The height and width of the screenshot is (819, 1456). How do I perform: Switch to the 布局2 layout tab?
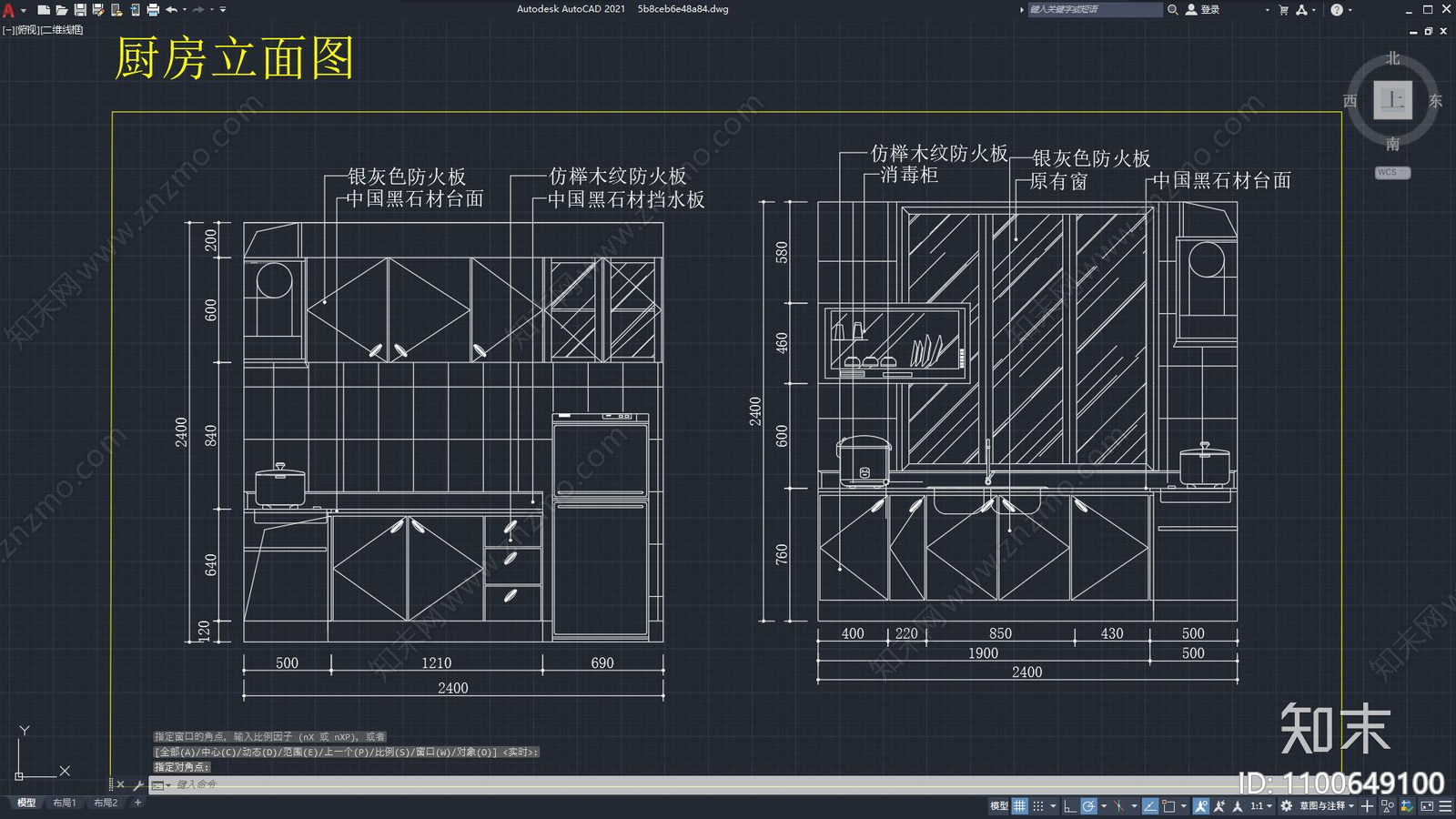(x=106, y=803)
